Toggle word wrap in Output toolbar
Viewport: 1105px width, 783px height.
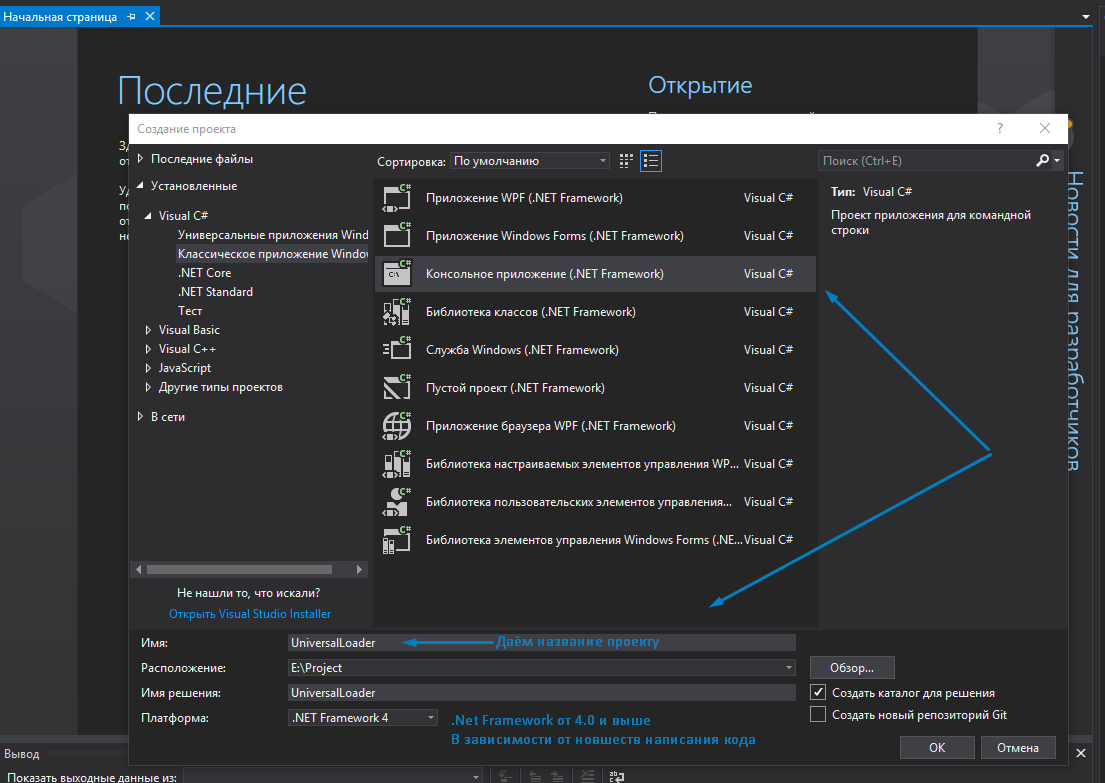click(617, 776)
